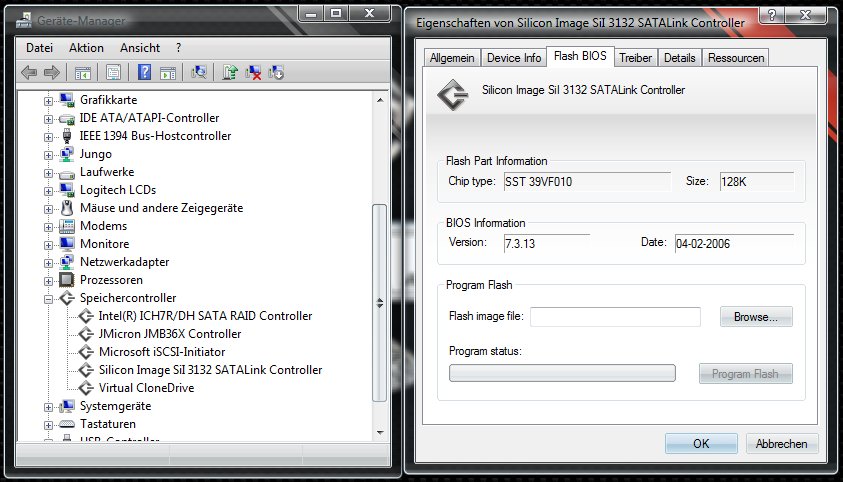Click the Forward arrow in Geräte-Manager toolbar
The width and height of the screenshot is (843, 482).
tap(52, 72)
